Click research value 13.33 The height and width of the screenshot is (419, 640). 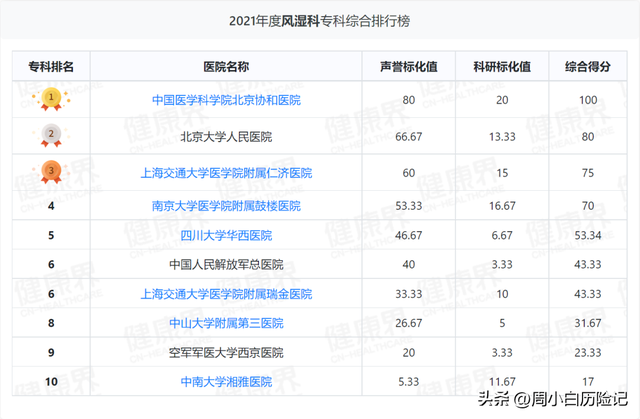502,137
